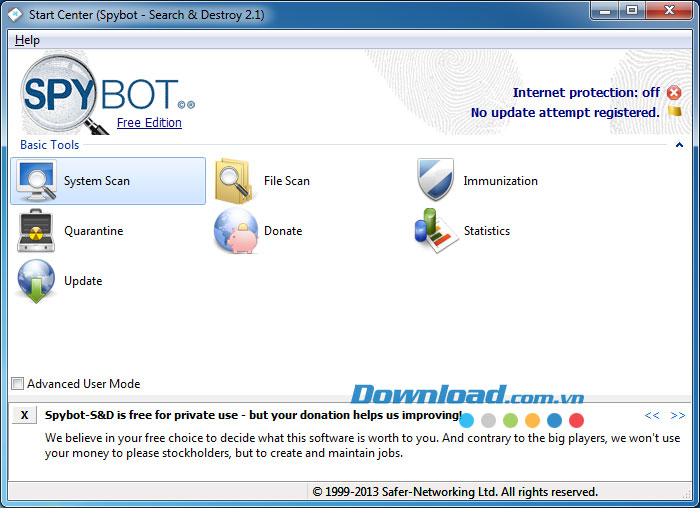Image resolution: width=700 pixels, height=508 pixels.
Task: Open the System Scan tool icon
Action: (37, 181)
